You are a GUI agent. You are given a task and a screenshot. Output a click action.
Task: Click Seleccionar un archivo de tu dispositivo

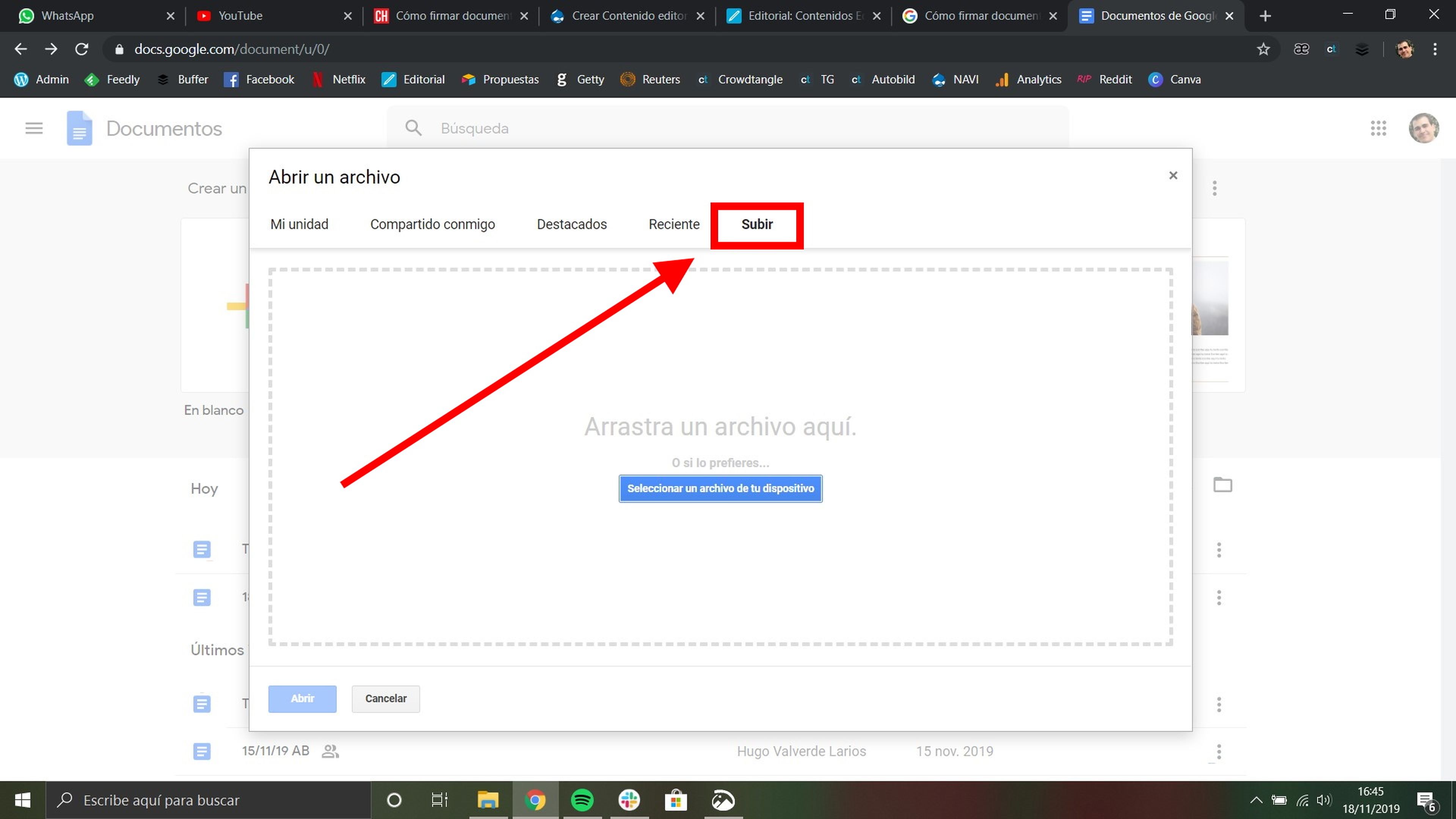720,488
